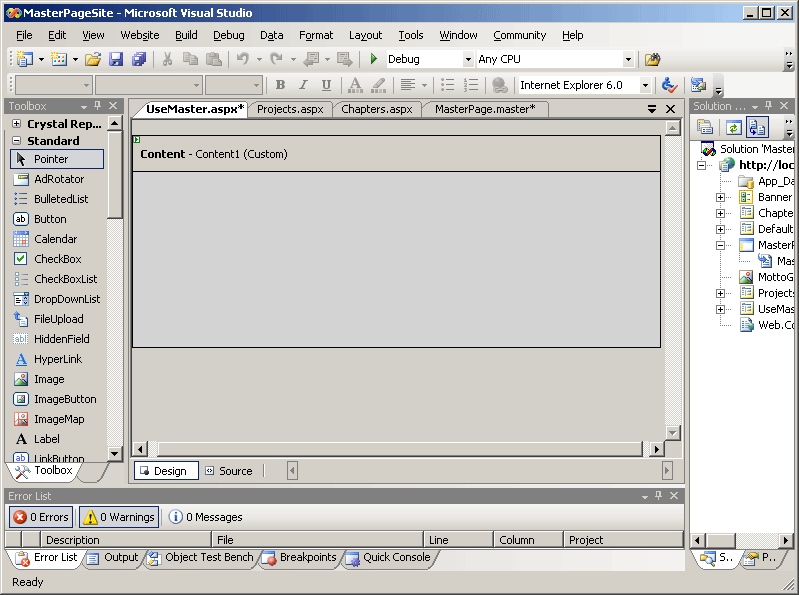The height and width of the screenshot is (595, 799).
Task: Open the Internet Explorer 6.0 target dropdown
Action: pos(645,86)
